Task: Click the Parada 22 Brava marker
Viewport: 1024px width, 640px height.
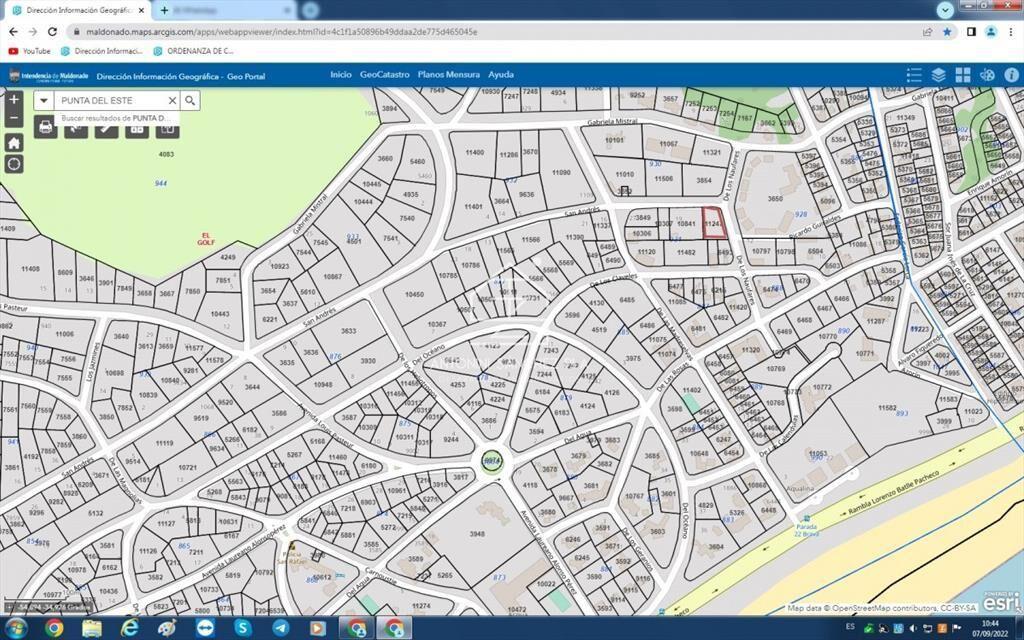Action: click(806, 520)
